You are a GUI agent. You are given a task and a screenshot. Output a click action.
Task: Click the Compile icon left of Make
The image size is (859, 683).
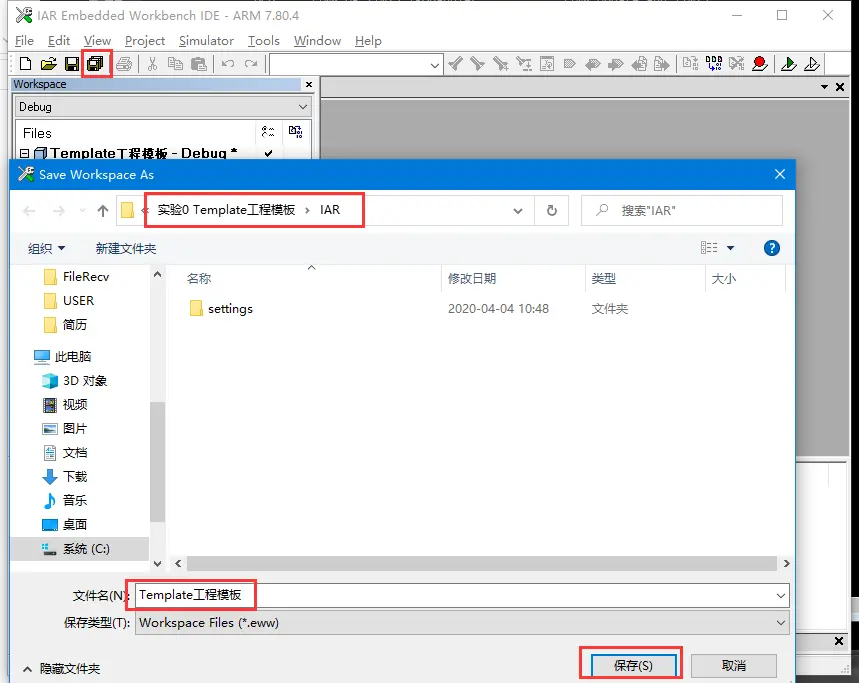click(x=690, y=64)
